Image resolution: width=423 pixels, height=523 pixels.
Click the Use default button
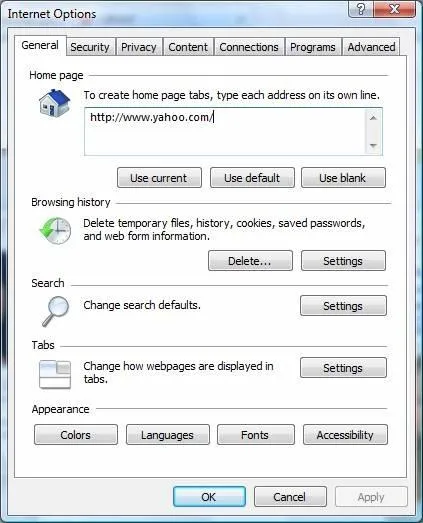pyautogui.click(x=252, y=178)
